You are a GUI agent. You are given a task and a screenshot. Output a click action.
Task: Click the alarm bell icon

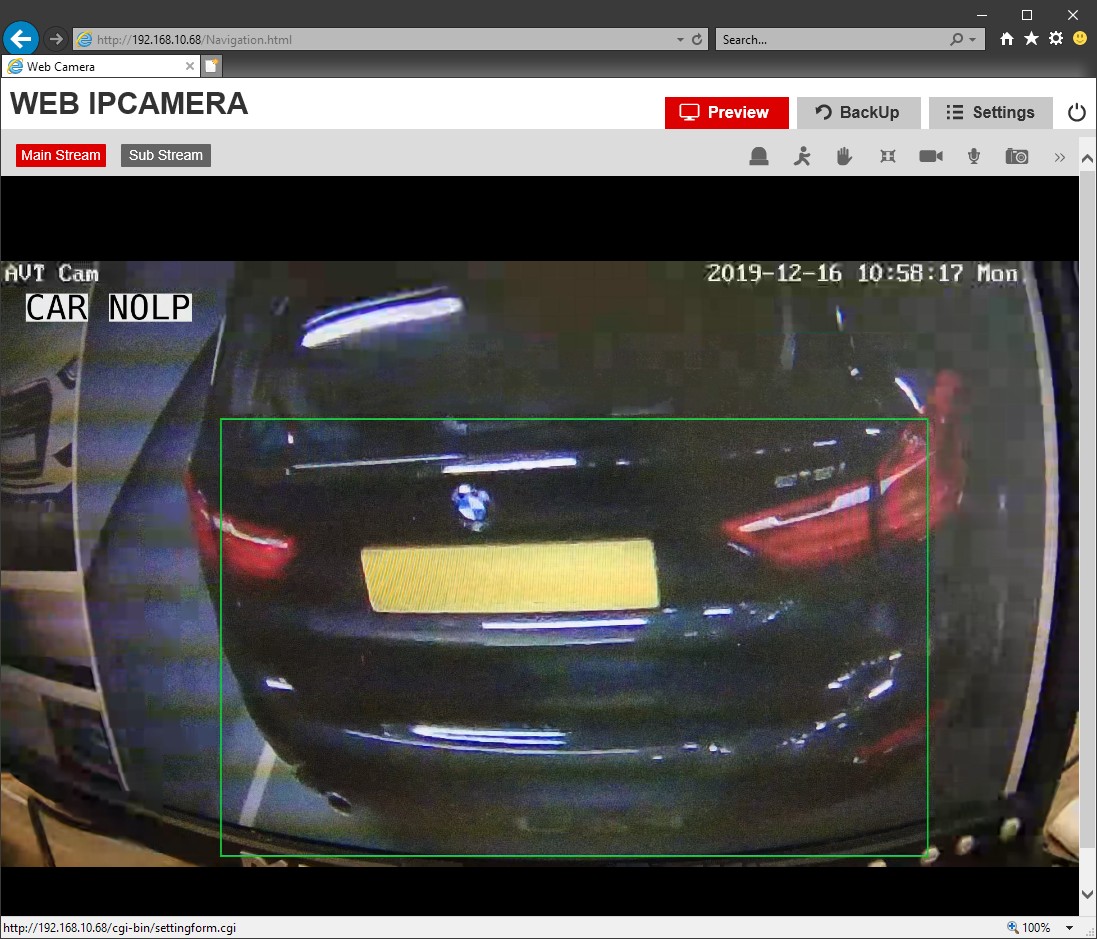[758, 156]
